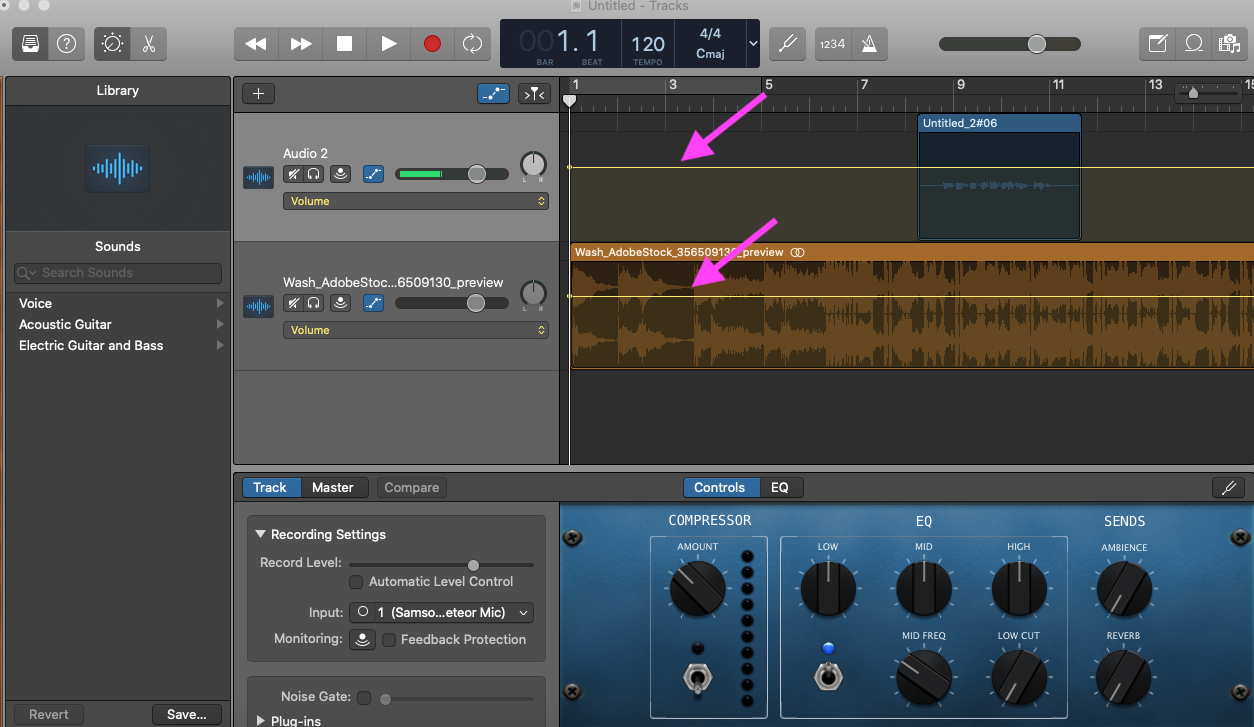This screenshot has width=1254, height=727.
Task: Fast forward the project
Action: click(300, 44)
